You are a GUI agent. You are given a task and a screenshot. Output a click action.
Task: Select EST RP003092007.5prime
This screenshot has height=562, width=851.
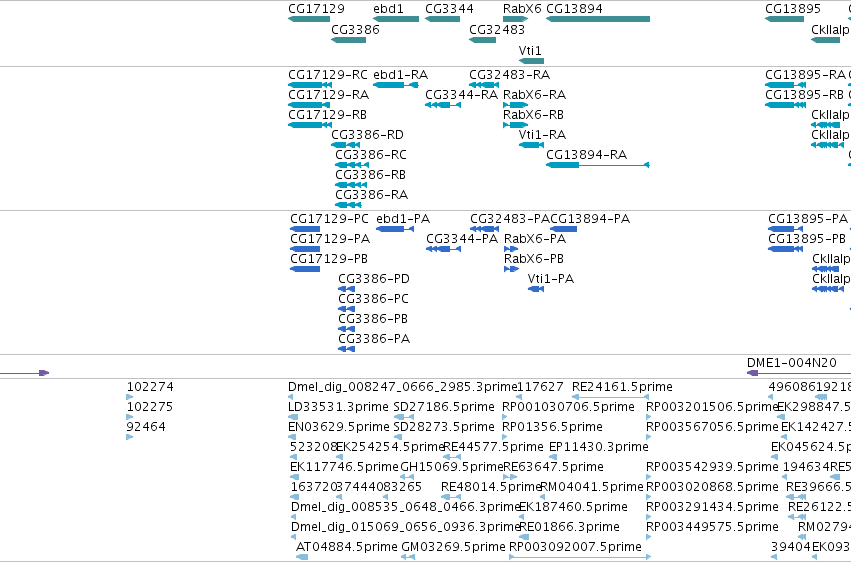(580, 557)
